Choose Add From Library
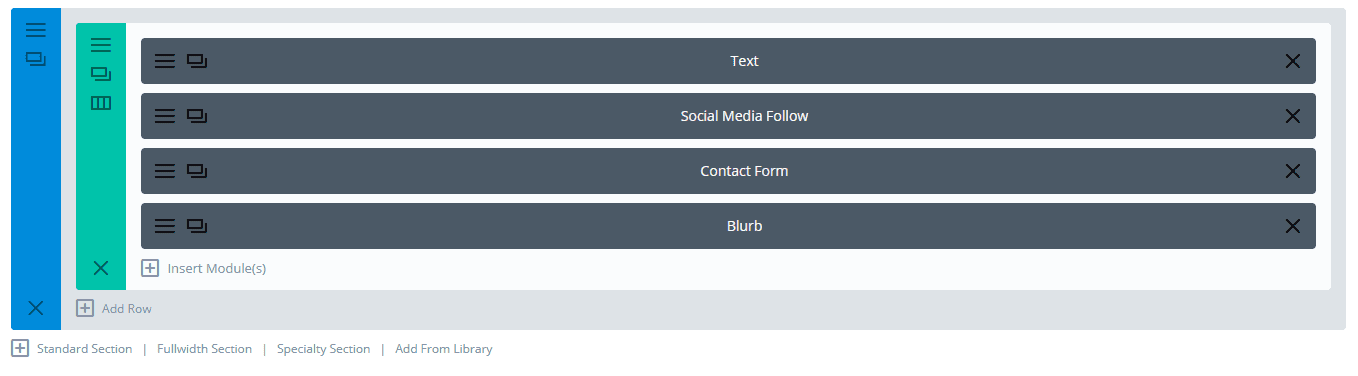Screen dimensions: 1358x376 pos(444,349)
